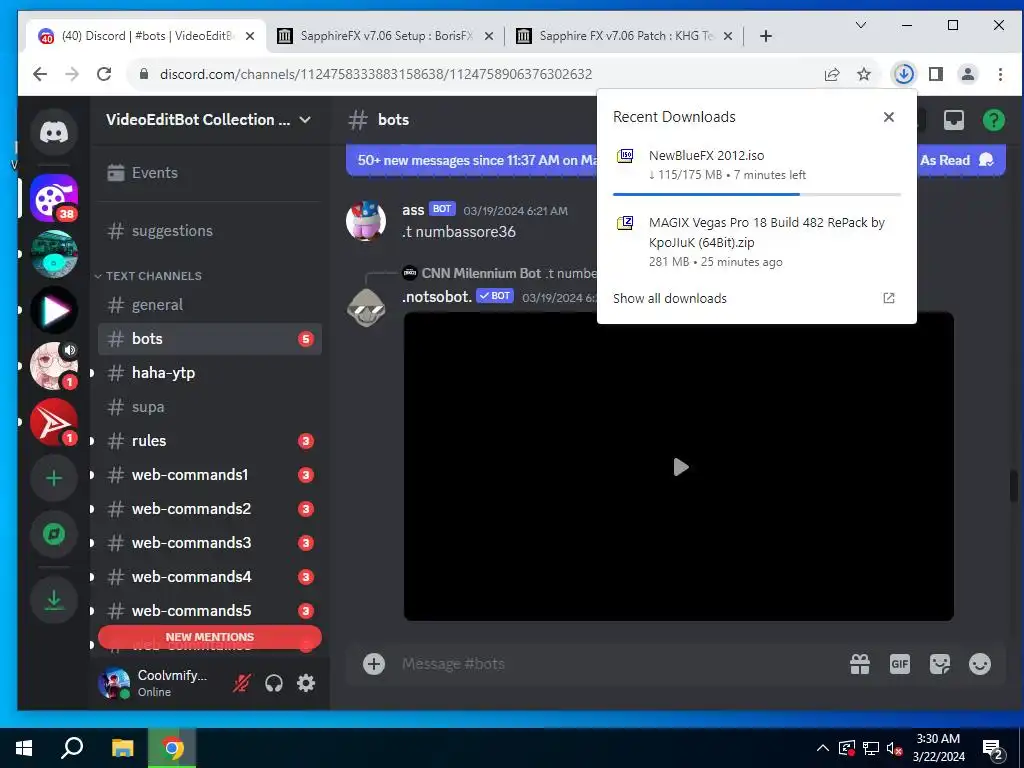This screenshot has height=768, width=1024.
Task: Open the general channel
Action: coord(209,305)
